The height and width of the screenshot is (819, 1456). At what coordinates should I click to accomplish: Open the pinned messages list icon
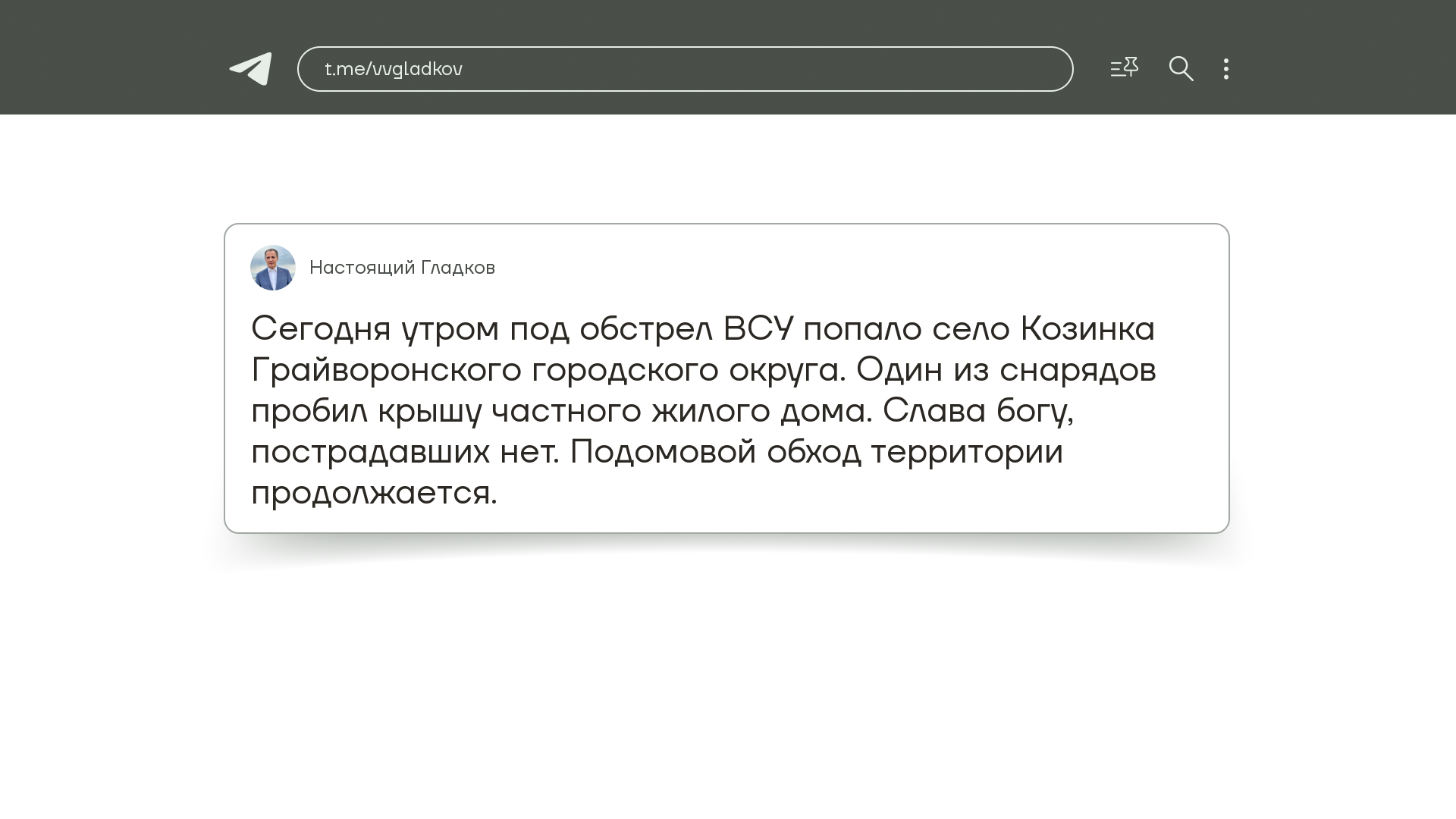click(x=1124, y=68)
